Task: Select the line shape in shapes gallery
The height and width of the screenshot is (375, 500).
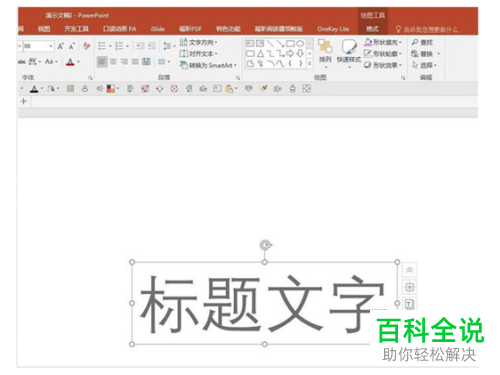Action: [270, 43]
